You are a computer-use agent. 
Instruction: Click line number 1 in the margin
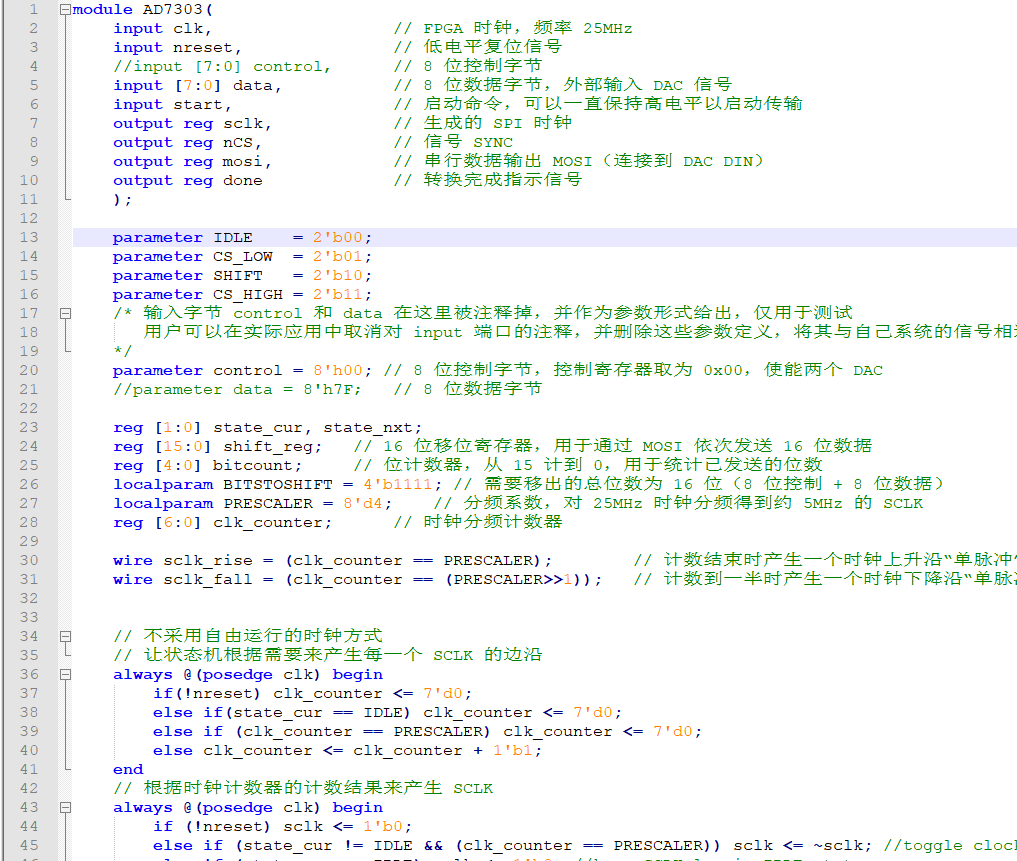(34, 10)
